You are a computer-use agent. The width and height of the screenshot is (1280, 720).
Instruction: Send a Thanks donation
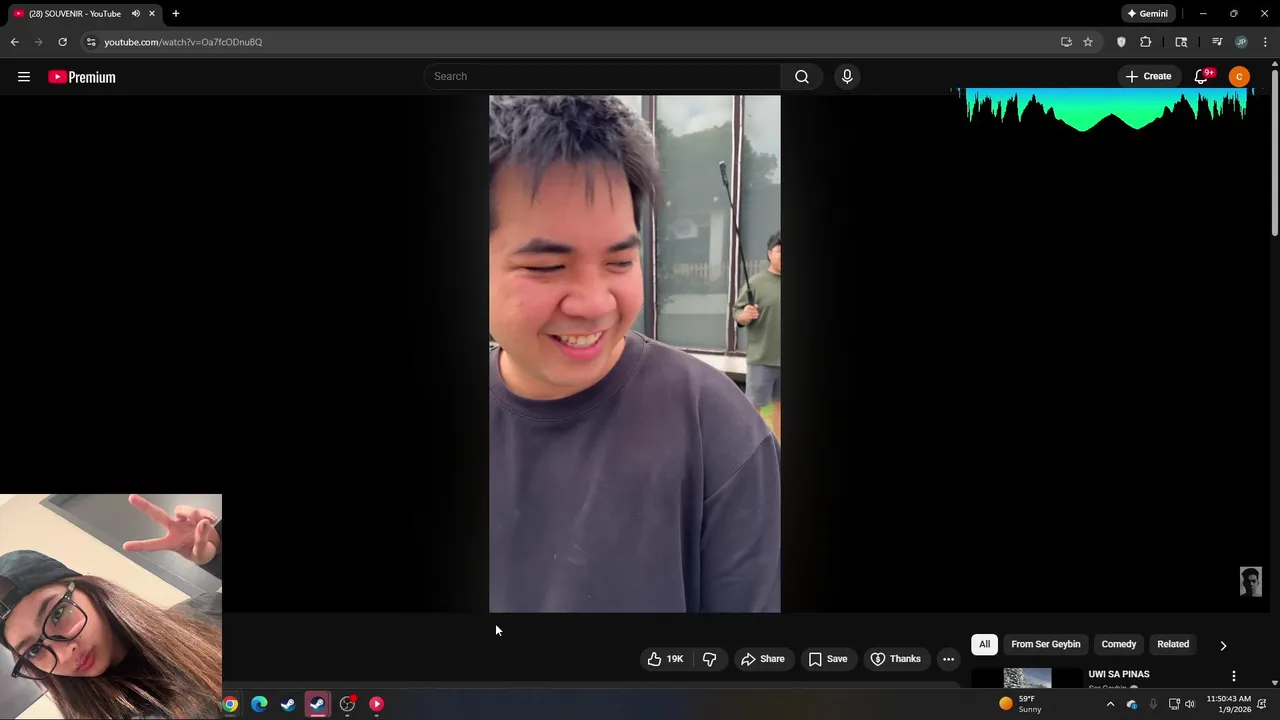(x=896, y=659)
